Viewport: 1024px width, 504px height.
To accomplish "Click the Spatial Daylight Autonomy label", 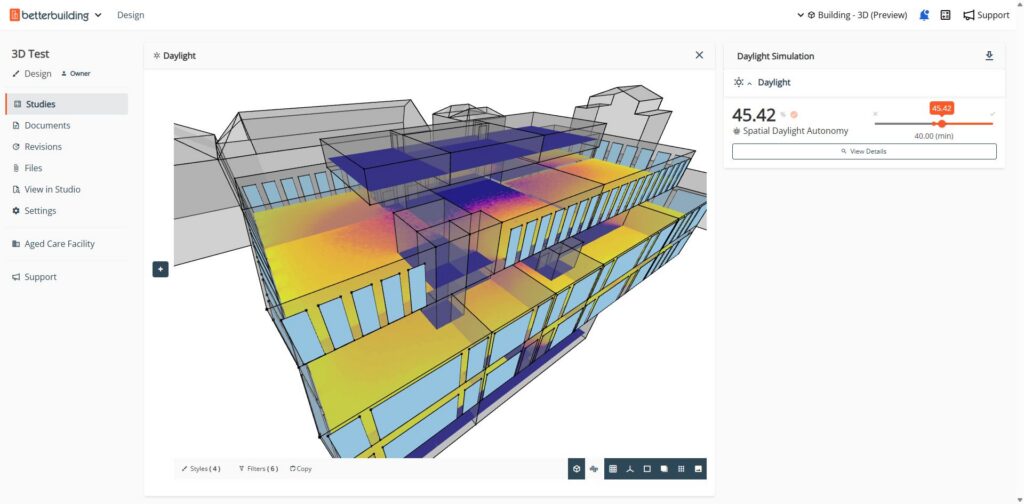I will tap(795, 131).
